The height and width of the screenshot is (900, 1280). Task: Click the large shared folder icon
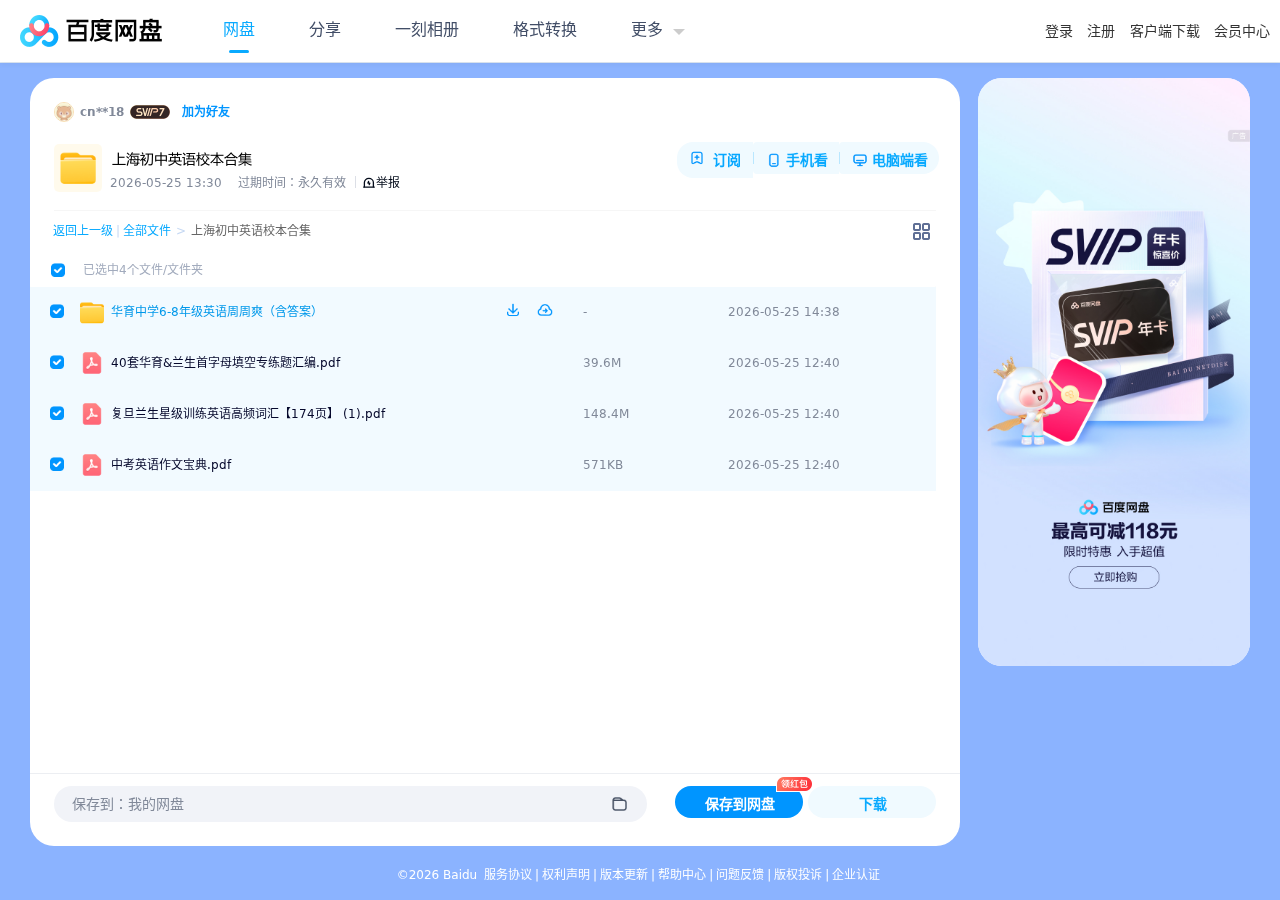pyautogui.click(x=77, y=168)
